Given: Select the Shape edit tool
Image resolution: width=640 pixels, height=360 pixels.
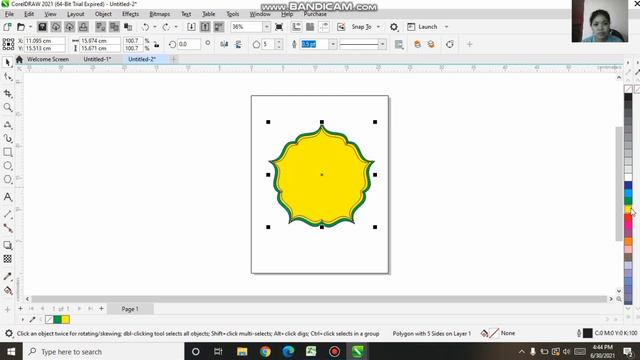Looking at the screenshot, I should point(7,77).
